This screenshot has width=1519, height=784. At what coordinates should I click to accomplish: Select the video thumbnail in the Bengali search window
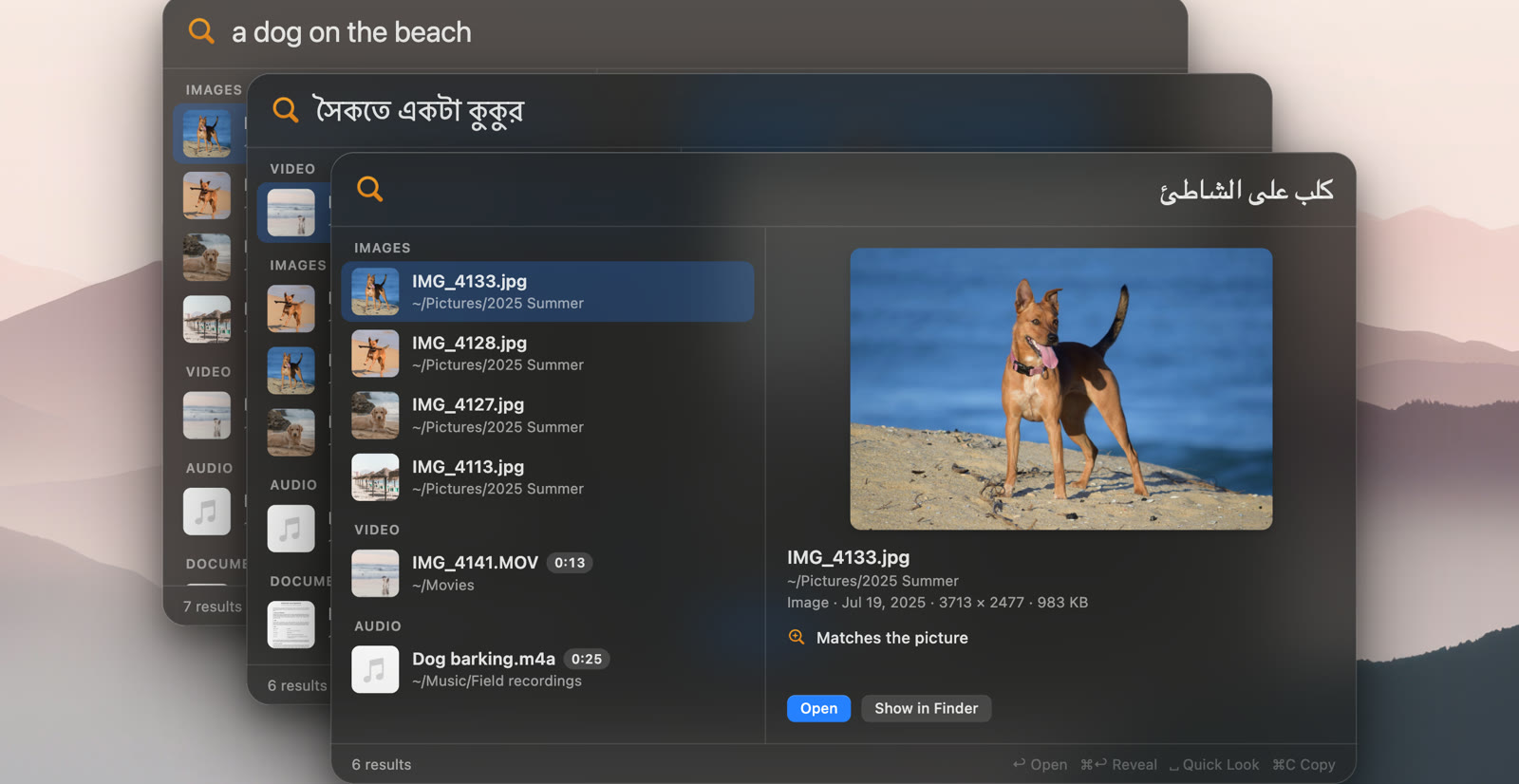291,213
